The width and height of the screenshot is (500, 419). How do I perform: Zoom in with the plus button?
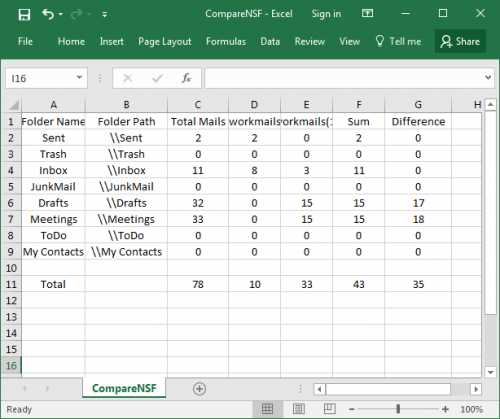pyautogui.click(x=445, y=409)
